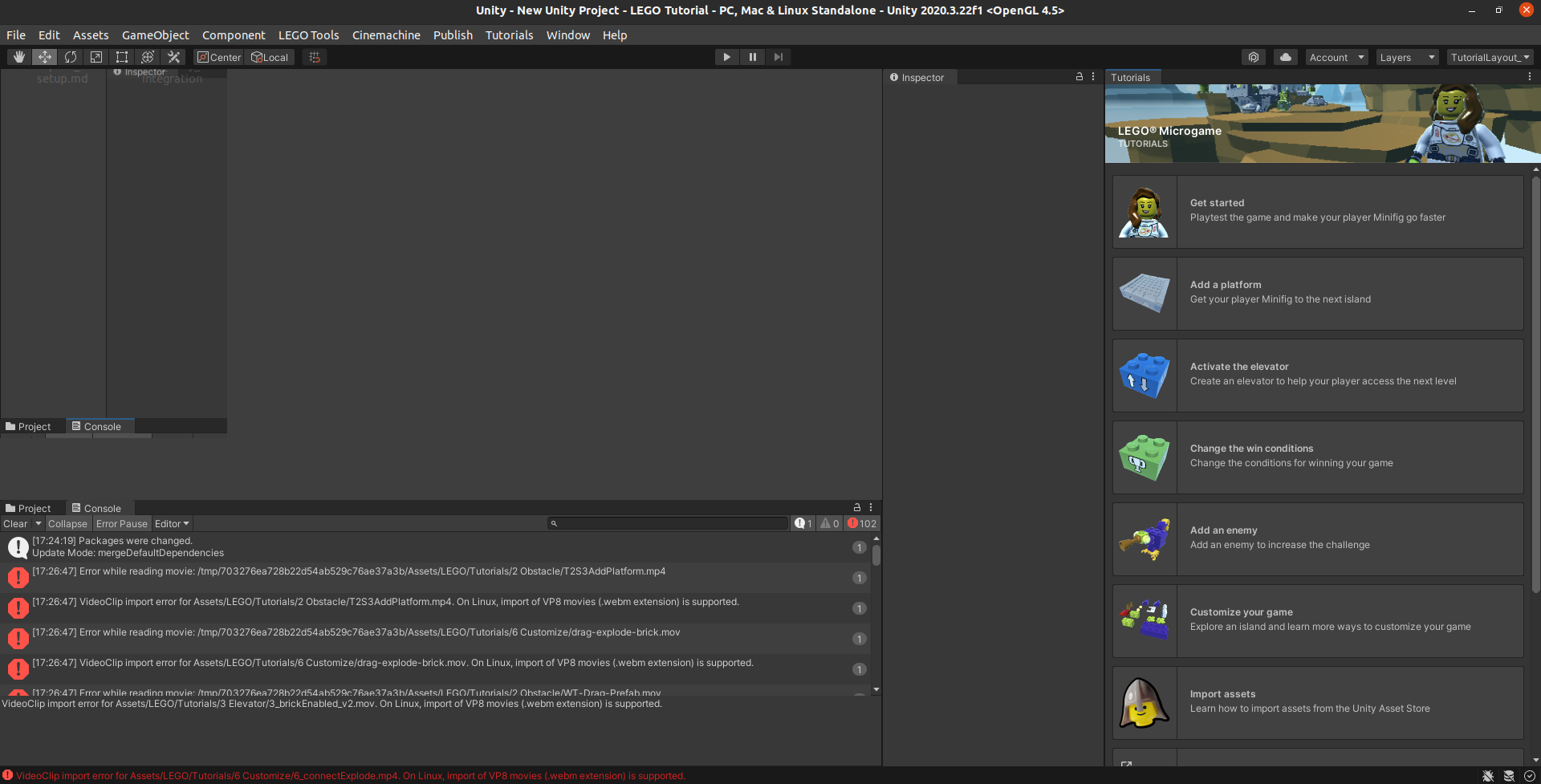
Task: Toggle error messages filter showing 102
Action: (x=862, y=524)
